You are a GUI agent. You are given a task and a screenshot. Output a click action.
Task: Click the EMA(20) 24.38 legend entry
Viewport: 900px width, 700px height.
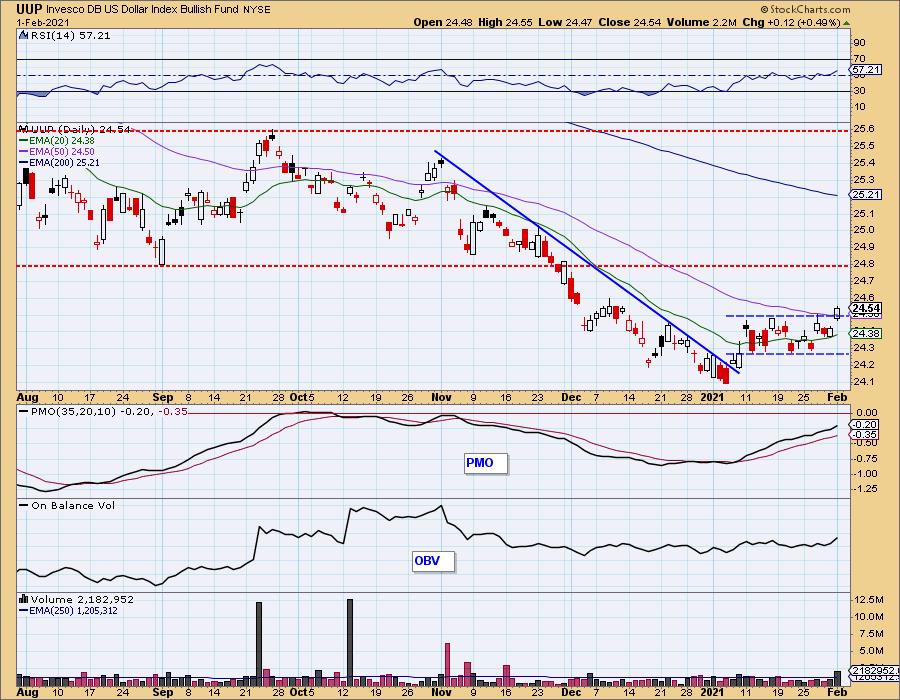pos(63,141)
